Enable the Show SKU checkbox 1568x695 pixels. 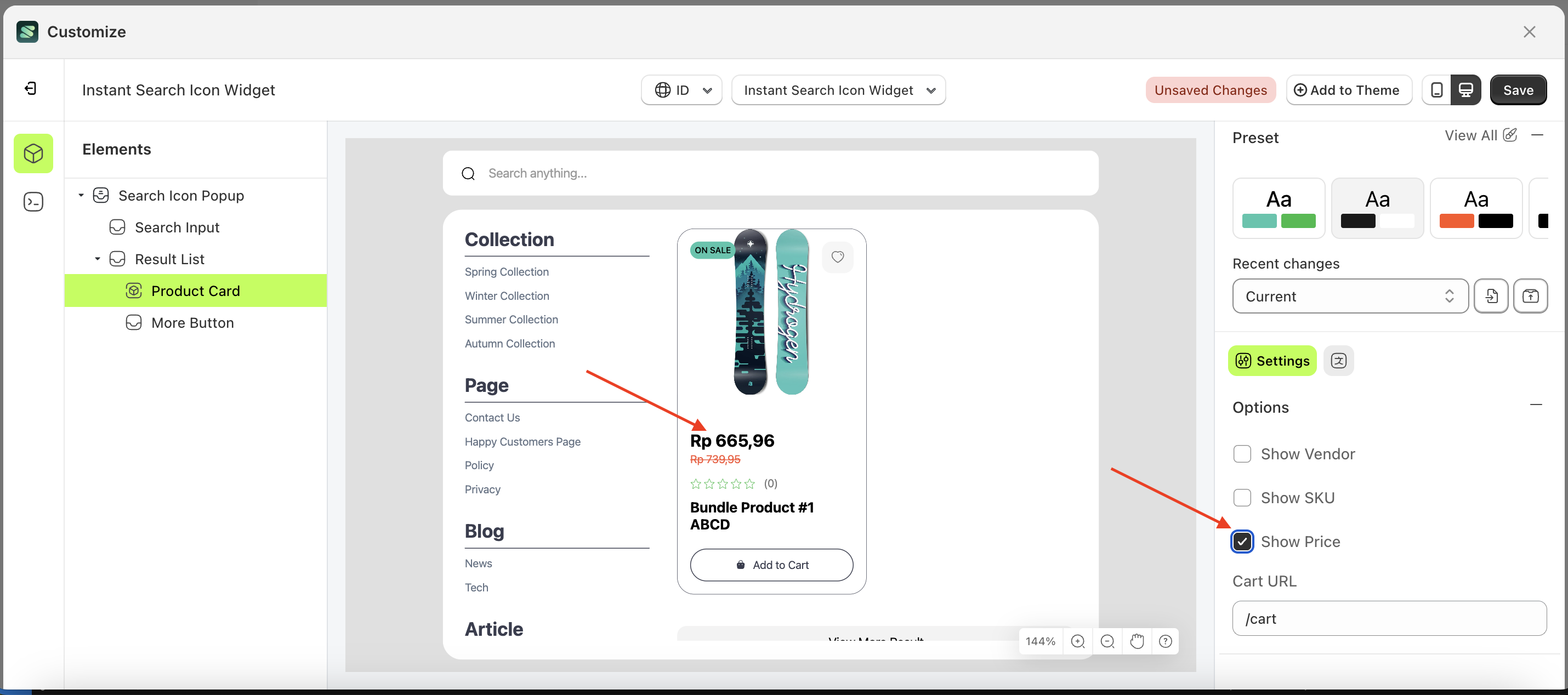(x=1242, y=497)
